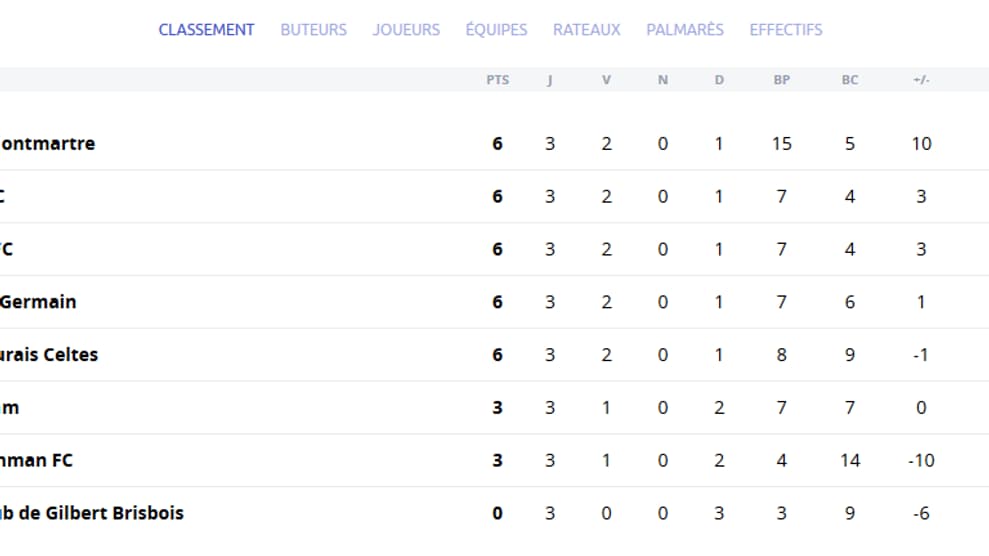The width and height of the screenshot is (989, 556).
Task: Open the ÉQUIPES tab
Action: point(496,30)
